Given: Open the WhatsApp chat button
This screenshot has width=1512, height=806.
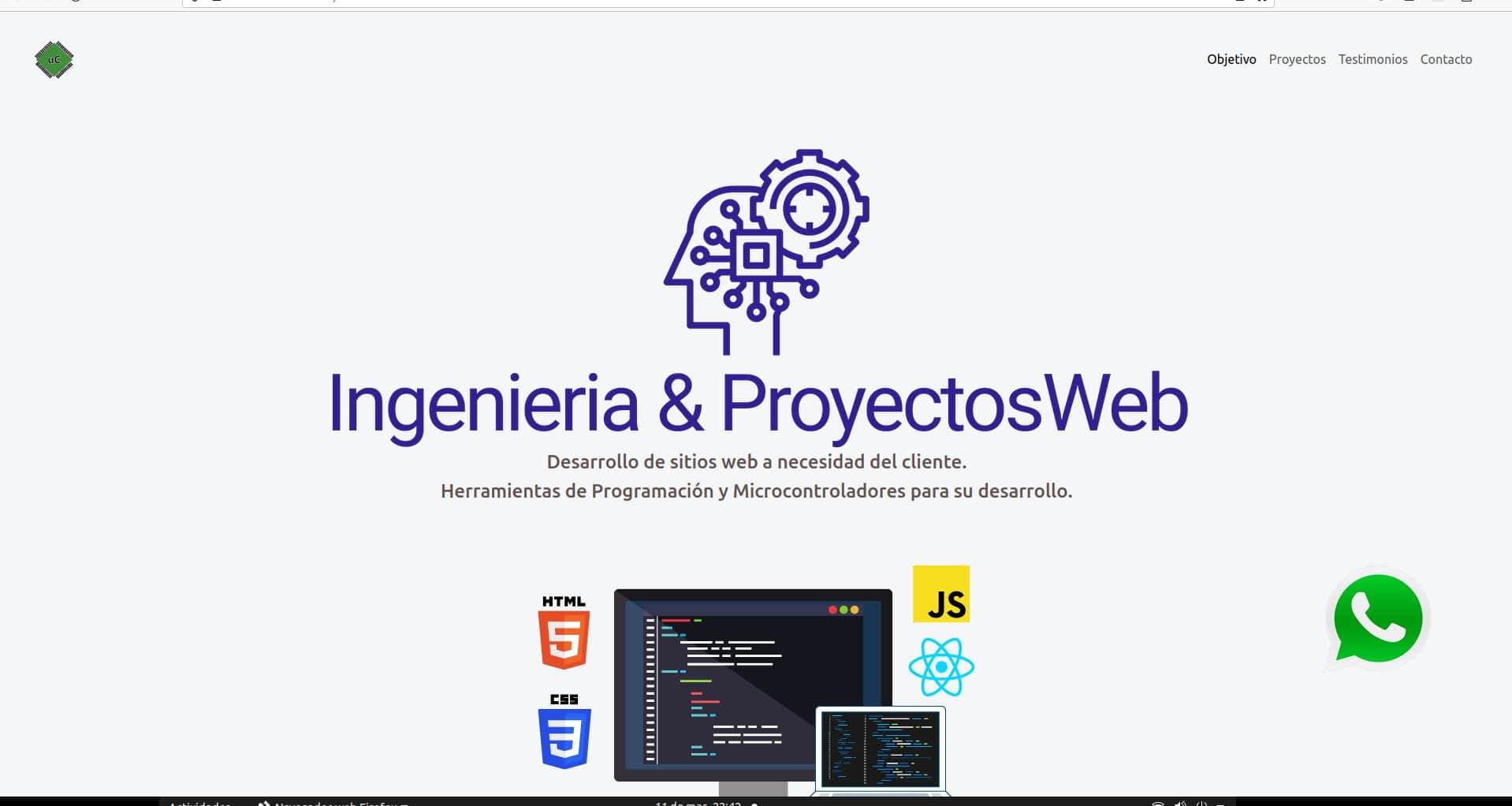Looking at the screenshot, I should click(1377, 619).
